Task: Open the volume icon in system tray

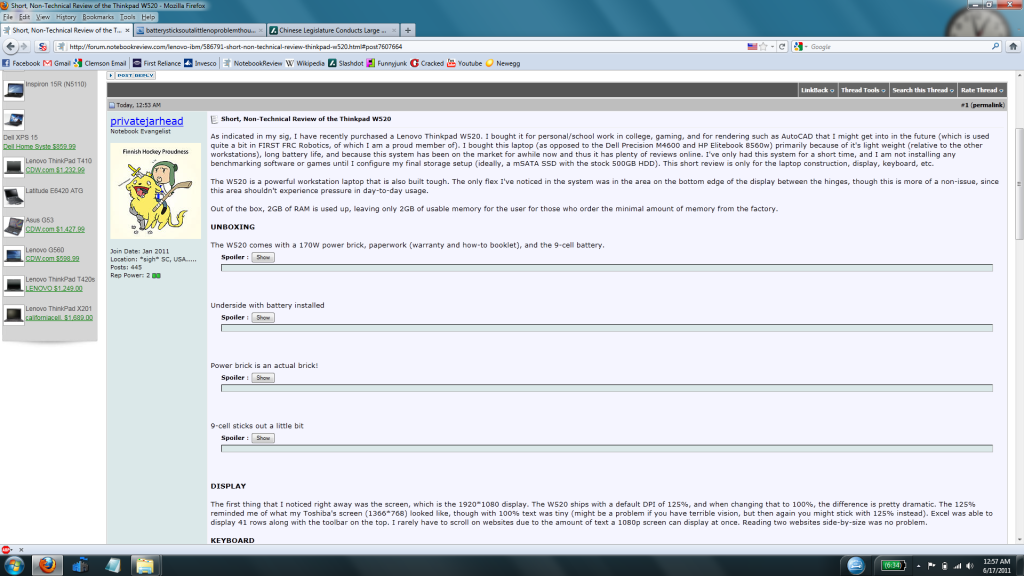Action: click(970, 566)
